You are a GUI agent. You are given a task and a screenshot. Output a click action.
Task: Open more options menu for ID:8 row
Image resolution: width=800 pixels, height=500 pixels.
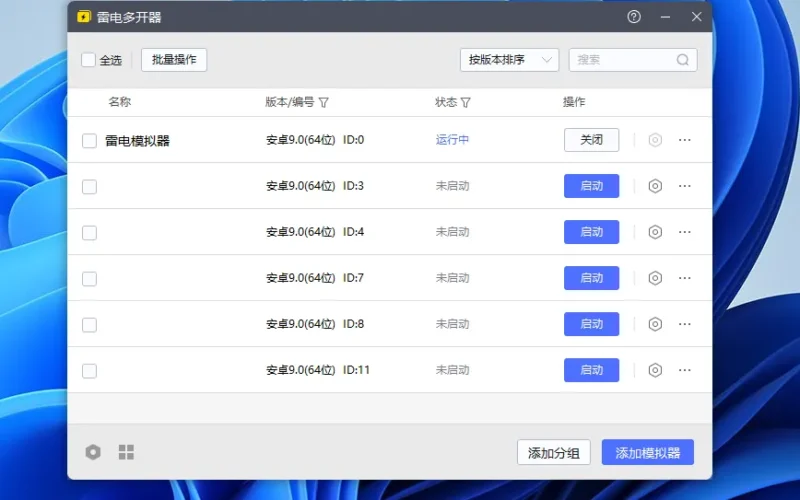pyautogui.click(x=685, y=324)
